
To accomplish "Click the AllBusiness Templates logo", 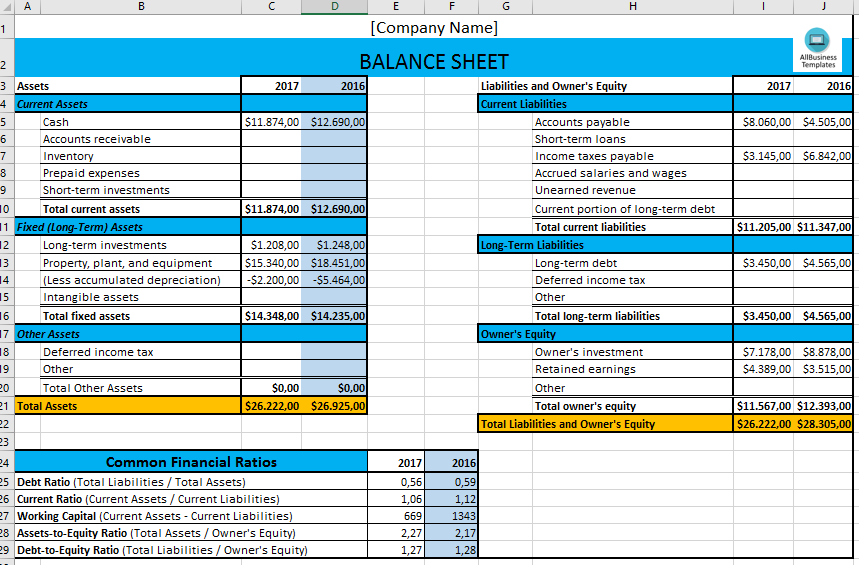I will [x=818, y=48].
